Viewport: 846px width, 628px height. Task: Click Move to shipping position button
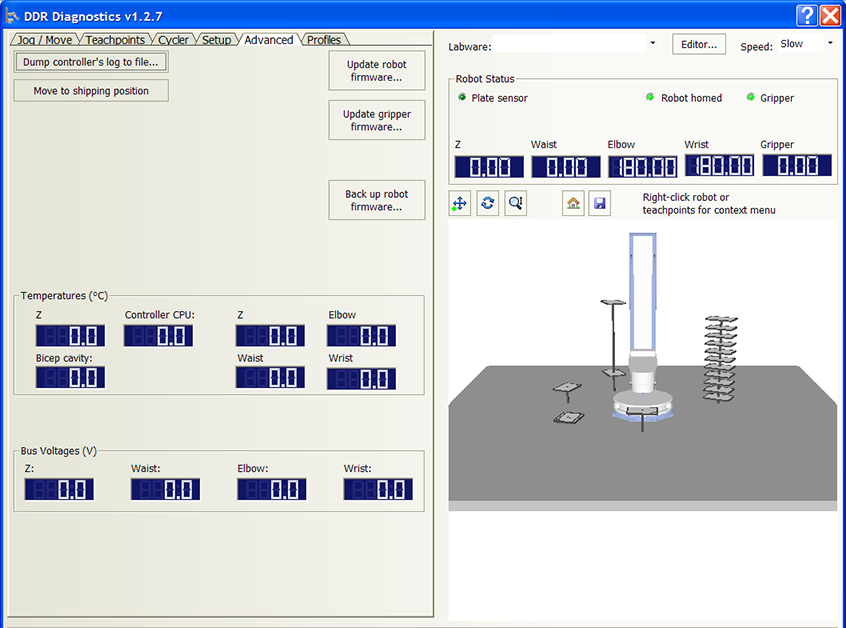point(91,91)
